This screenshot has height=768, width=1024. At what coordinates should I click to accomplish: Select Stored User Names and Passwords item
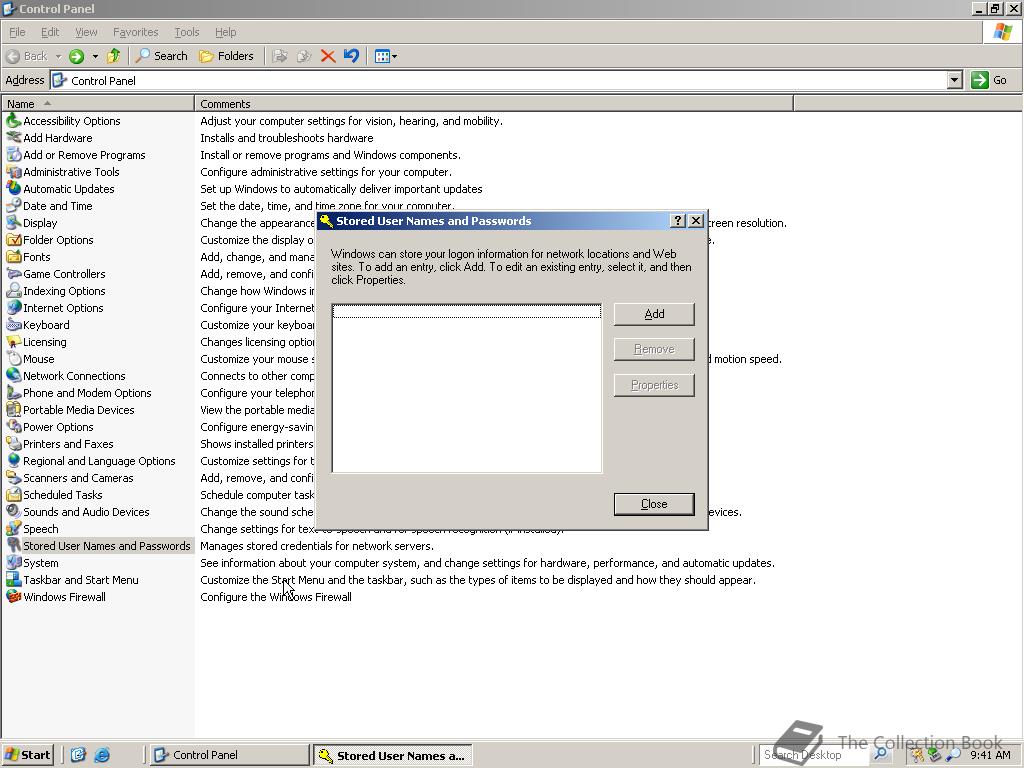98,545
